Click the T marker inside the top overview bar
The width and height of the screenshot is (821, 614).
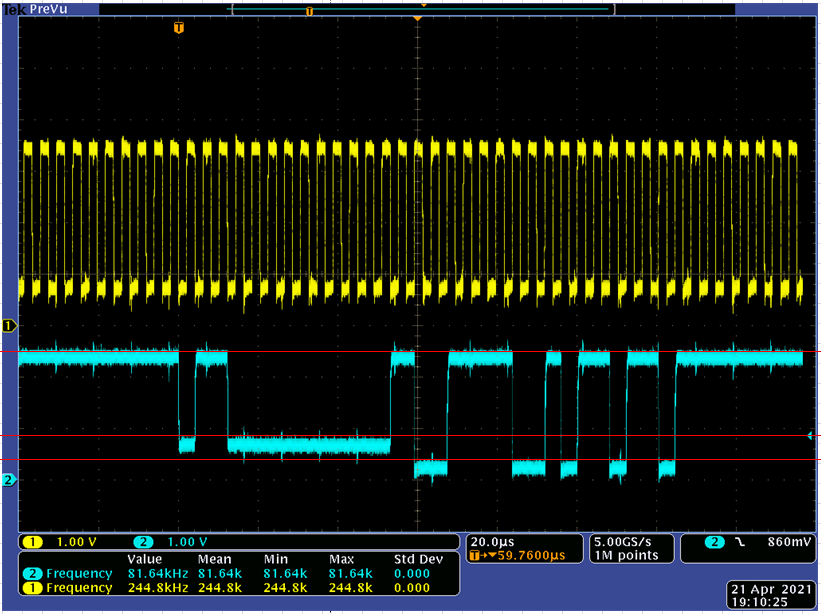[309, 12]
